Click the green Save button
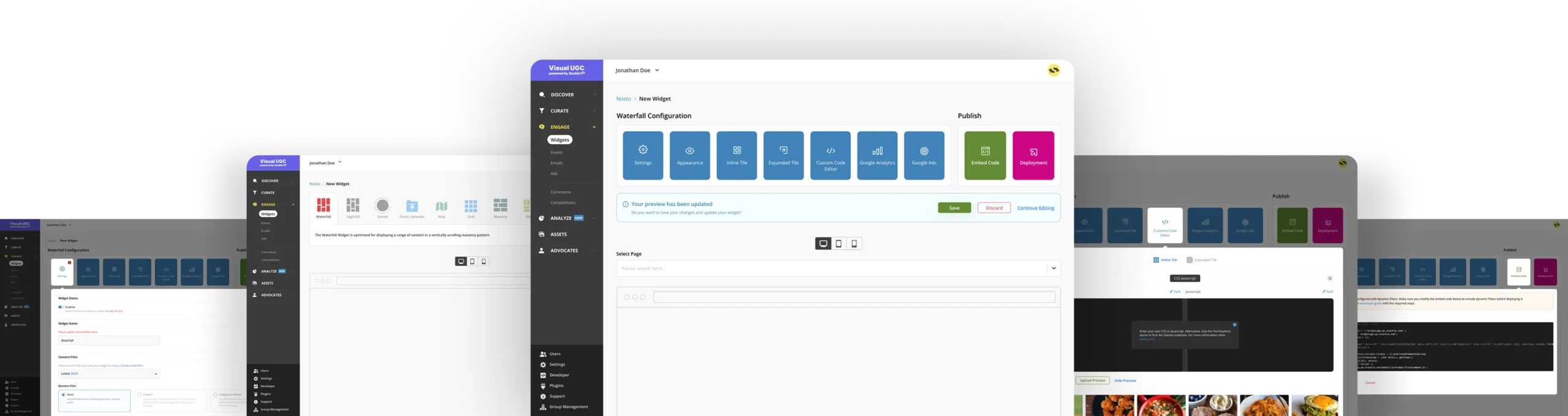Viewport: 1568px width, 416px height. pos(954,208)
